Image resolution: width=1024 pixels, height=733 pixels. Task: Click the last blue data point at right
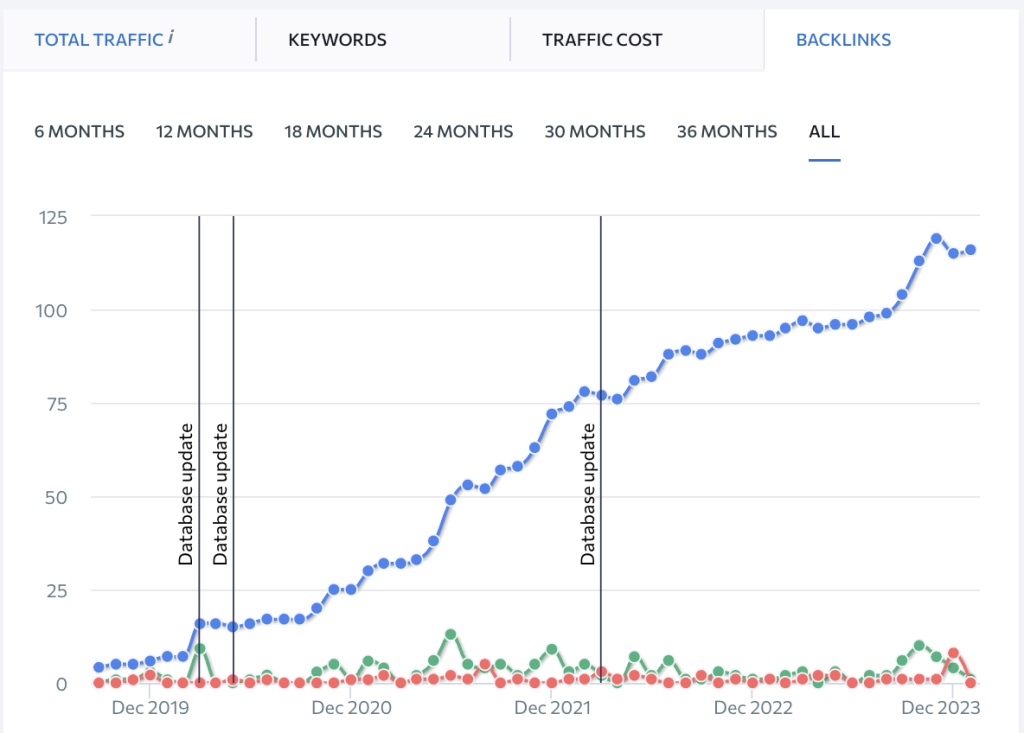[970, 250]
